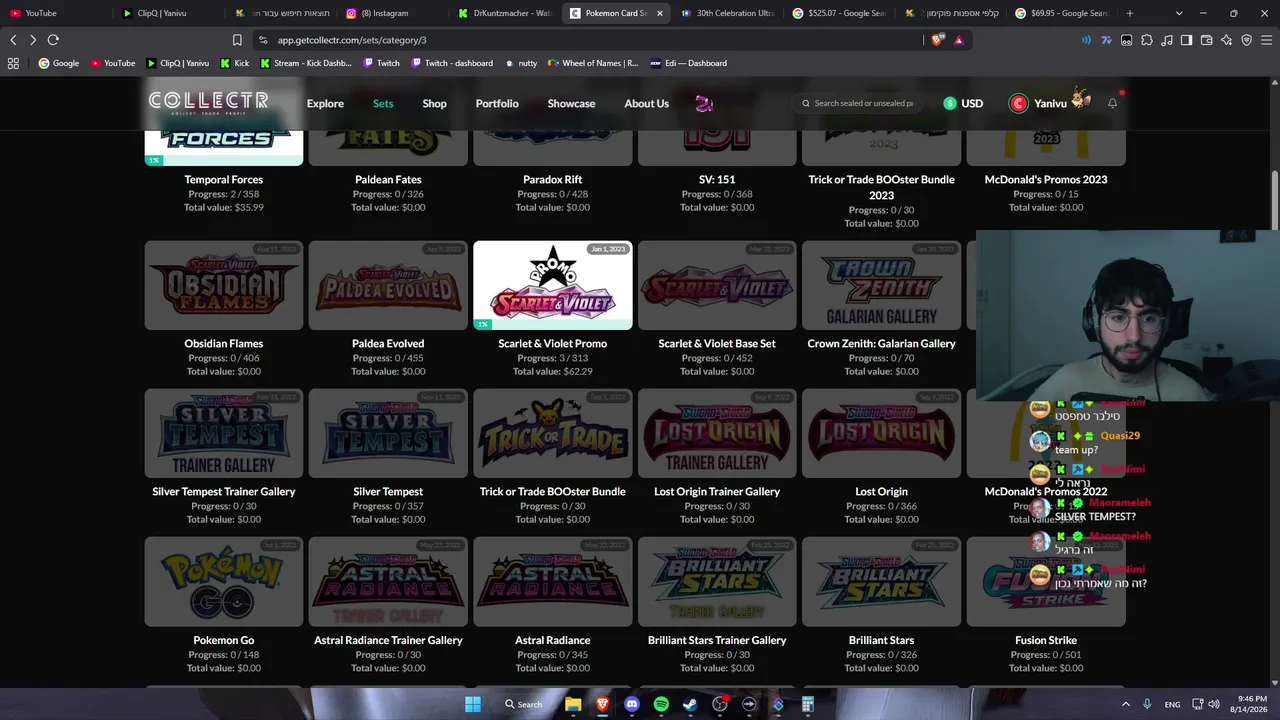Open the Shop menu item
The image size is (1280, 720).
coord(434,104)
